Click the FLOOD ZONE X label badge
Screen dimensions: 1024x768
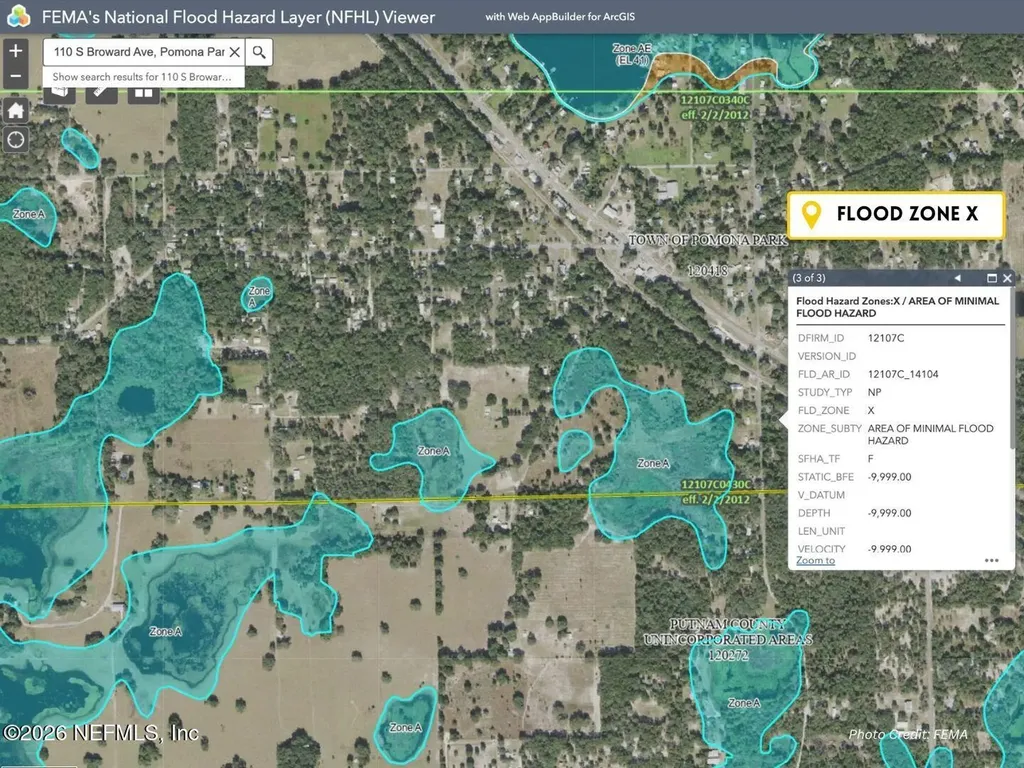point(895,215)
